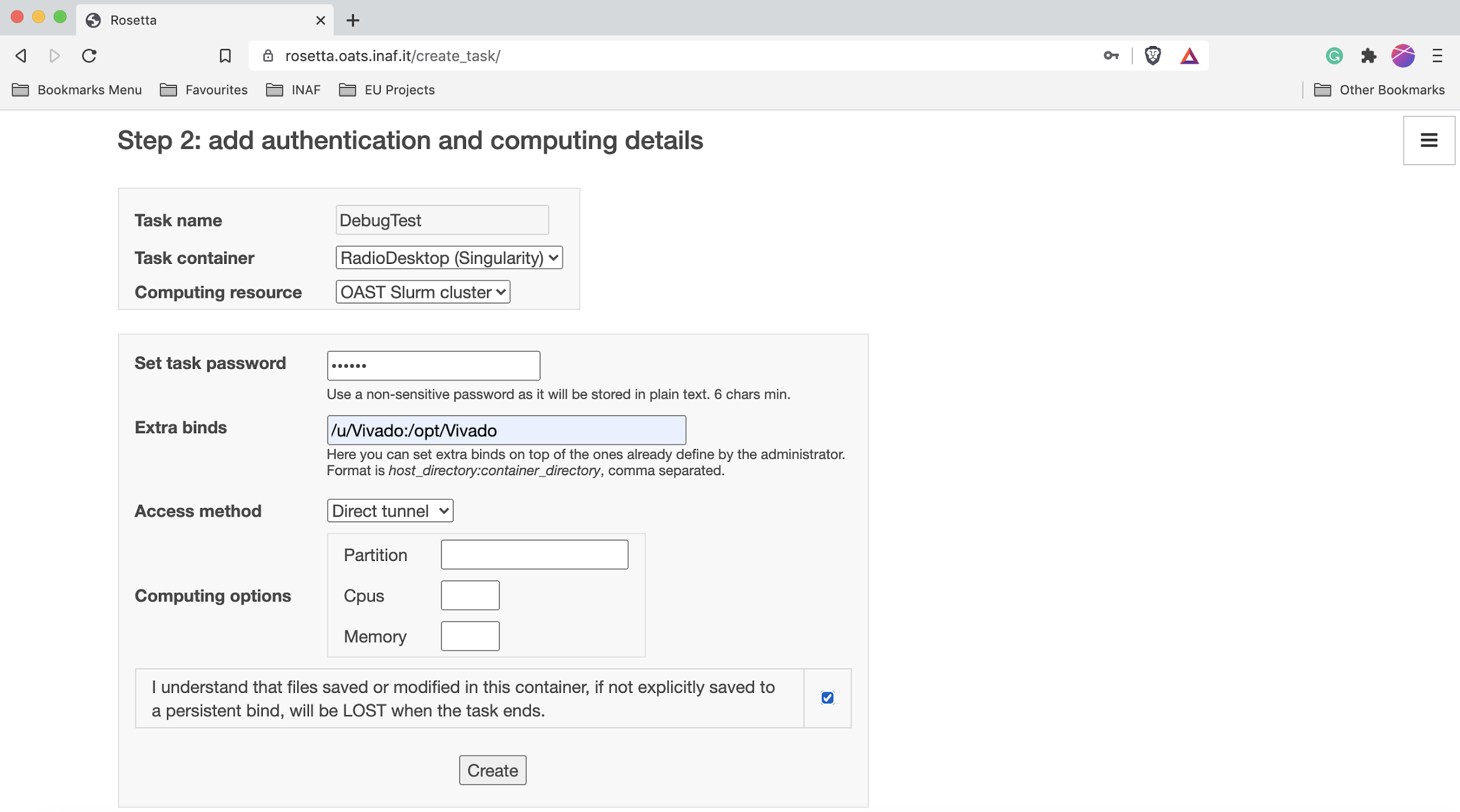Screen dimensions: 1460x812
Task: Open the Grammarly extension icon
Action: (1334, 56)
